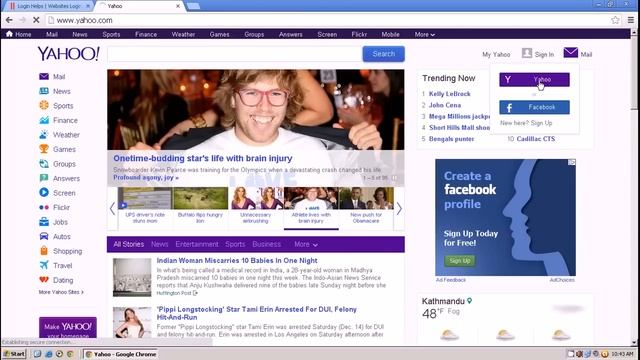Open trending topic John Cena
This screenshot has height=360, width=640.
coord(444,105)
